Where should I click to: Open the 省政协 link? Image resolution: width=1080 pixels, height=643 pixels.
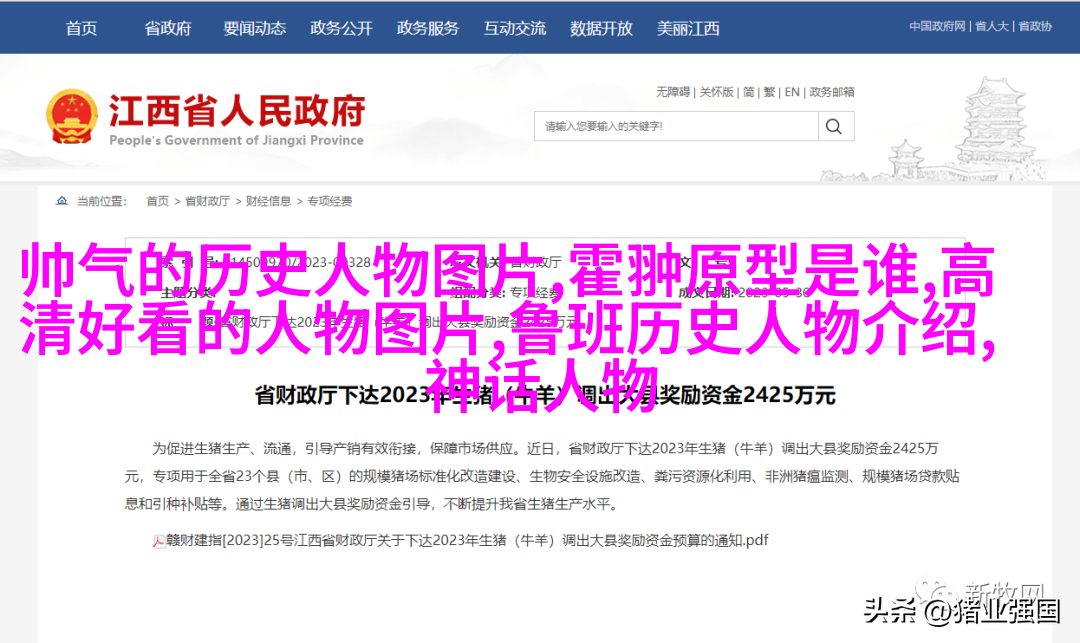1035,26
